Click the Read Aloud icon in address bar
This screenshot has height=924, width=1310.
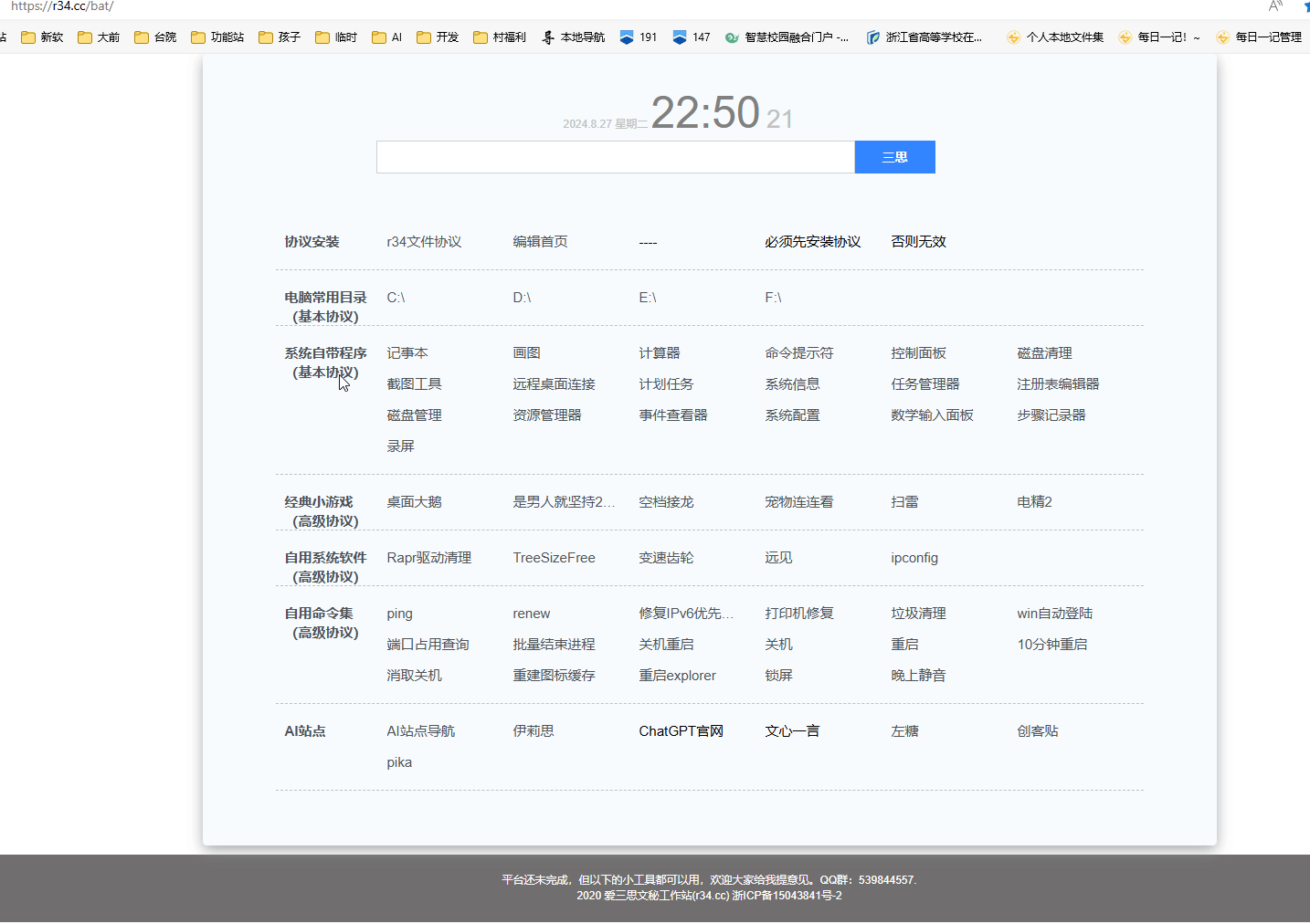(x=1275, y=6)
